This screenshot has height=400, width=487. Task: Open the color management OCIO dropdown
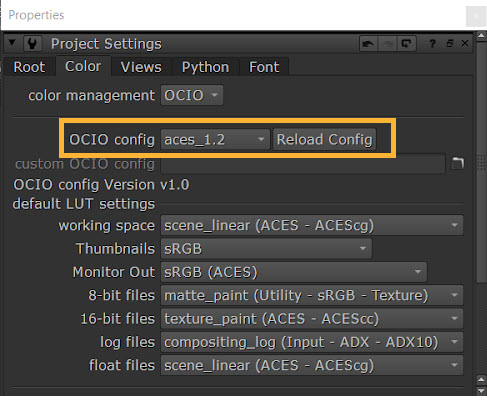click(x=192, y=95)
